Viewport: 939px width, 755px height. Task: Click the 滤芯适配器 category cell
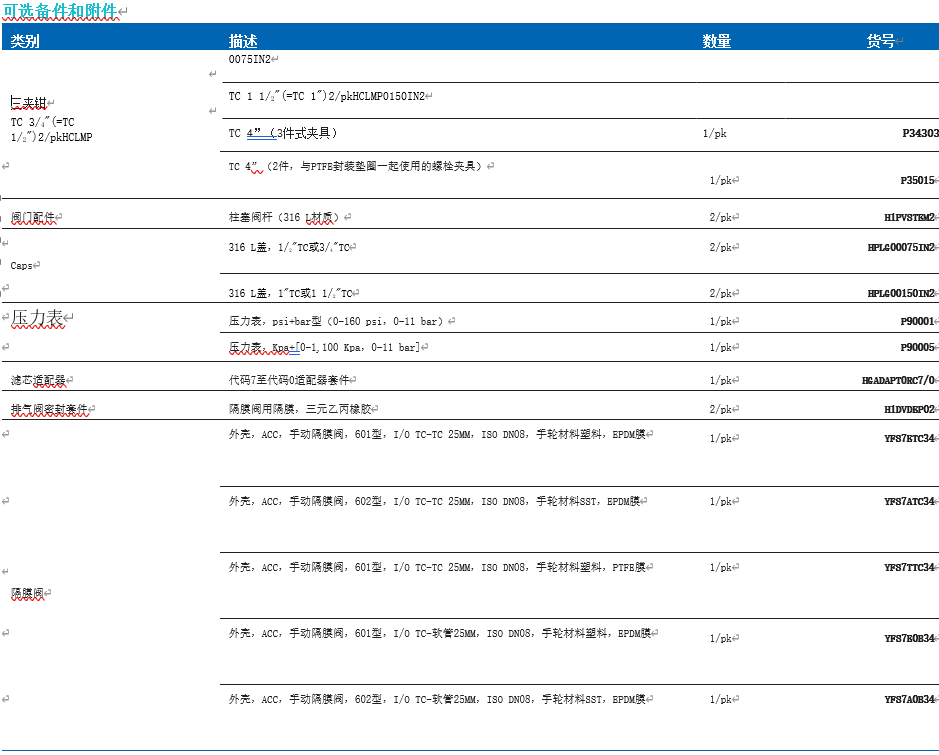click(x=40, y=380)
